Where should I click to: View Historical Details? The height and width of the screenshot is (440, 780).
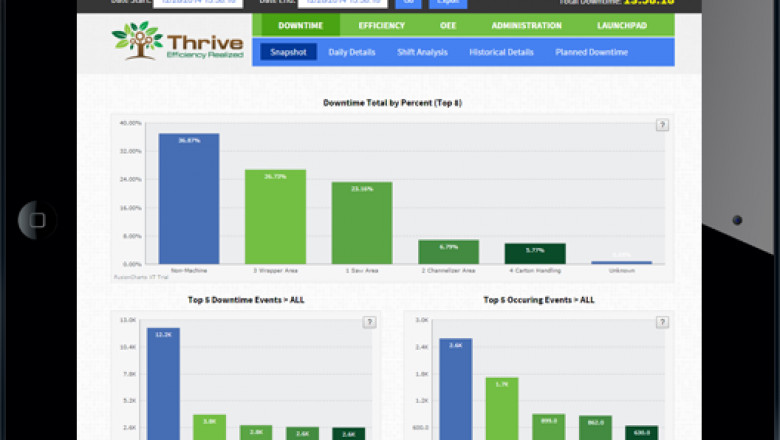point(501,52)
